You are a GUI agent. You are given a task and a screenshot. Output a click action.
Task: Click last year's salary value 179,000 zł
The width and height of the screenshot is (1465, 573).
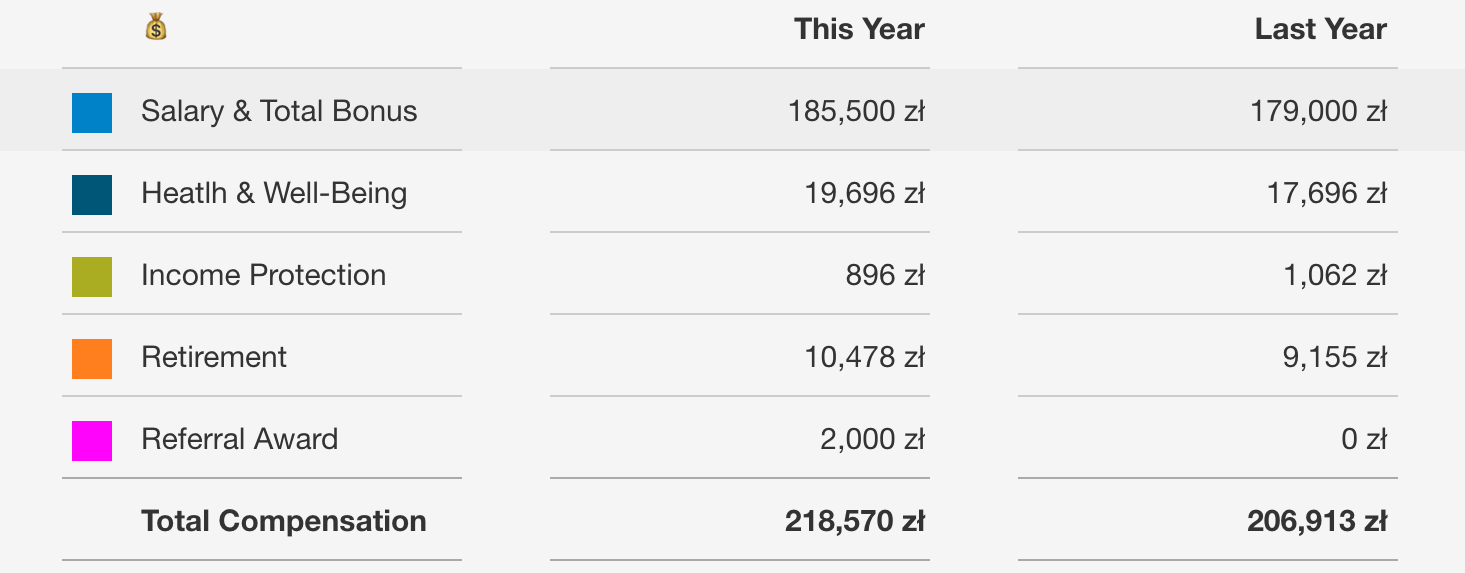(1318, 111)
